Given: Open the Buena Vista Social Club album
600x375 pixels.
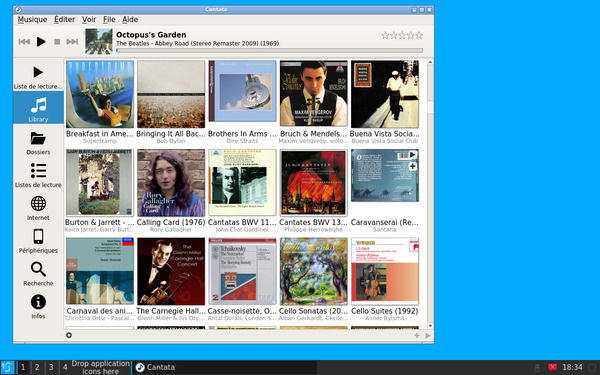Looking at the screenshot, I should (385, 94).
